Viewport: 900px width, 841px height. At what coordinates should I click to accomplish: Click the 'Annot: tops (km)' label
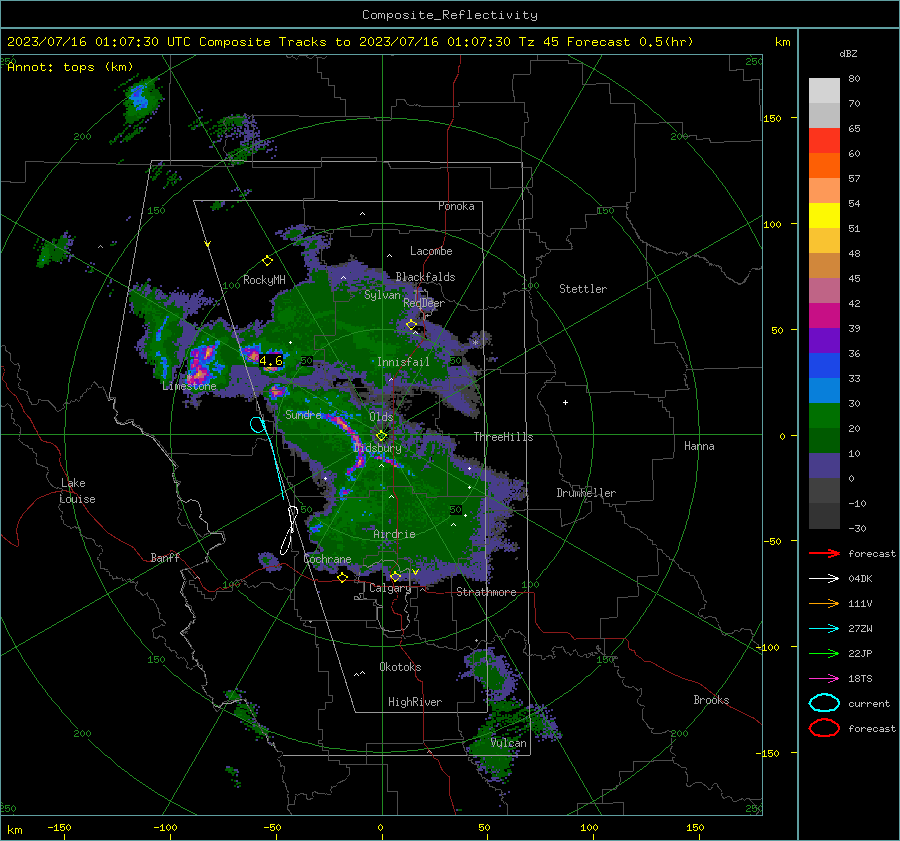[70, 67]
